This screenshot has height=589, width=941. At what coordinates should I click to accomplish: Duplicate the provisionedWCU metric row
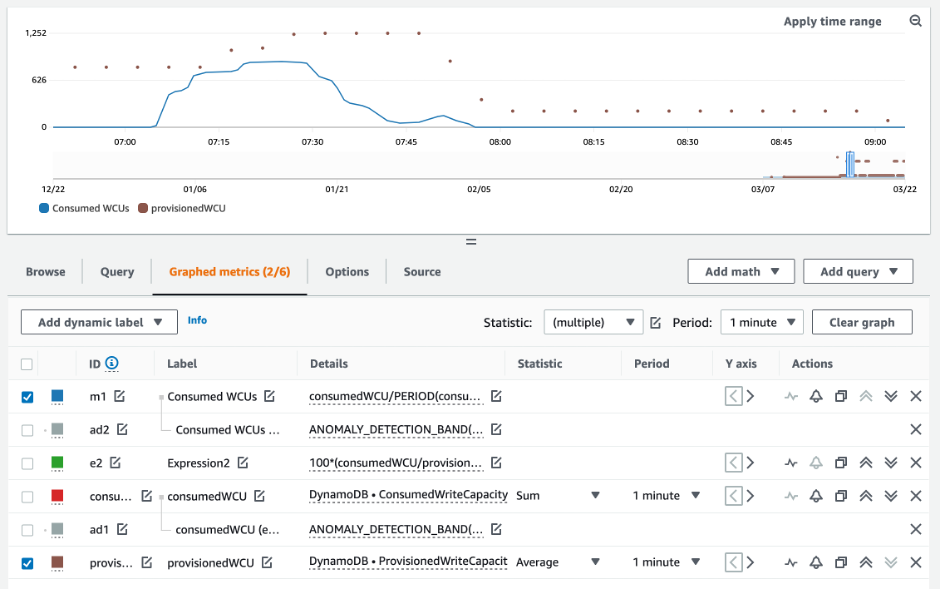coord(841,563)
